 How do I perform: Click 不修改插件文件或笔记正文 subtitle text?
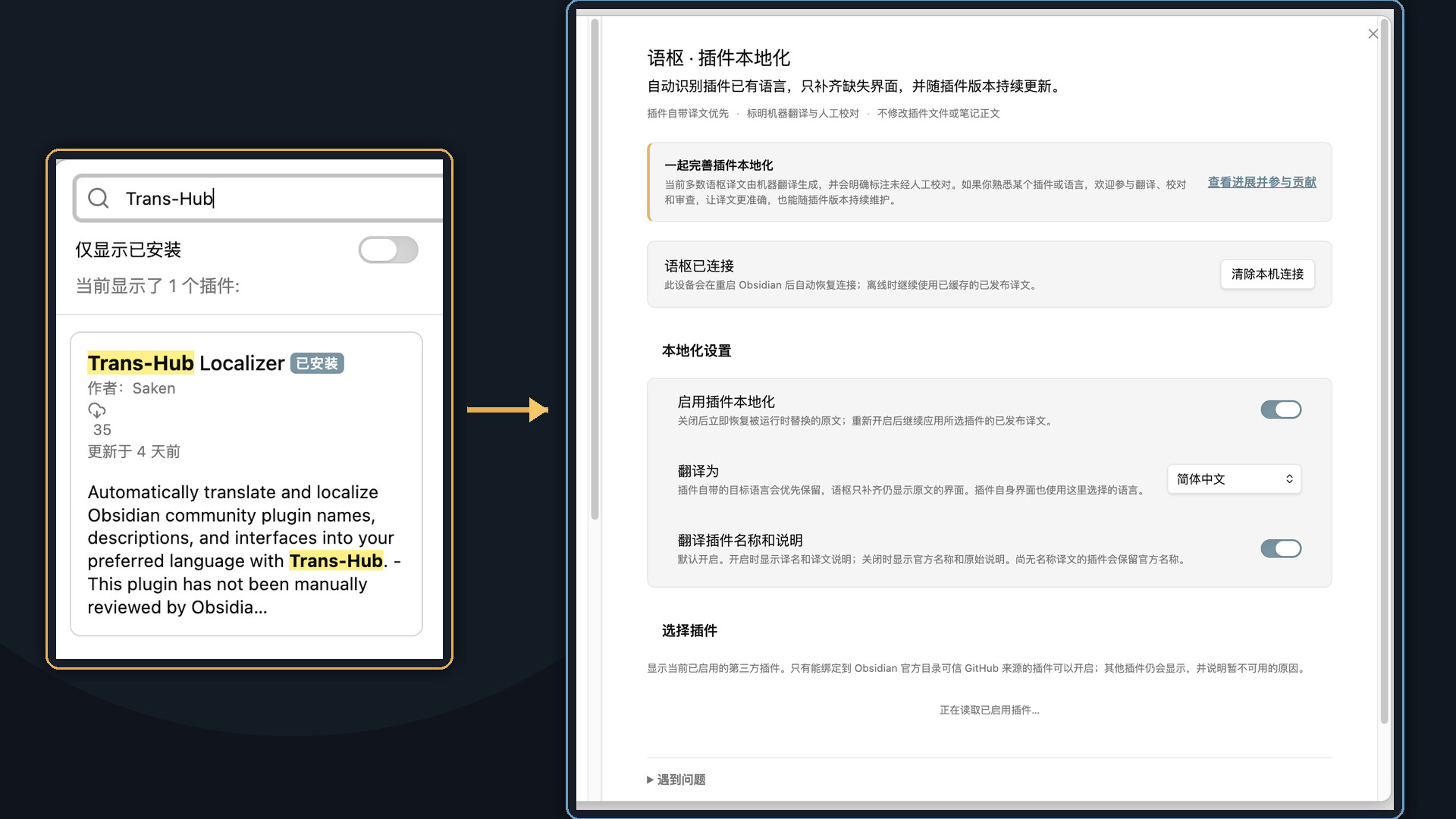(938, 114)
